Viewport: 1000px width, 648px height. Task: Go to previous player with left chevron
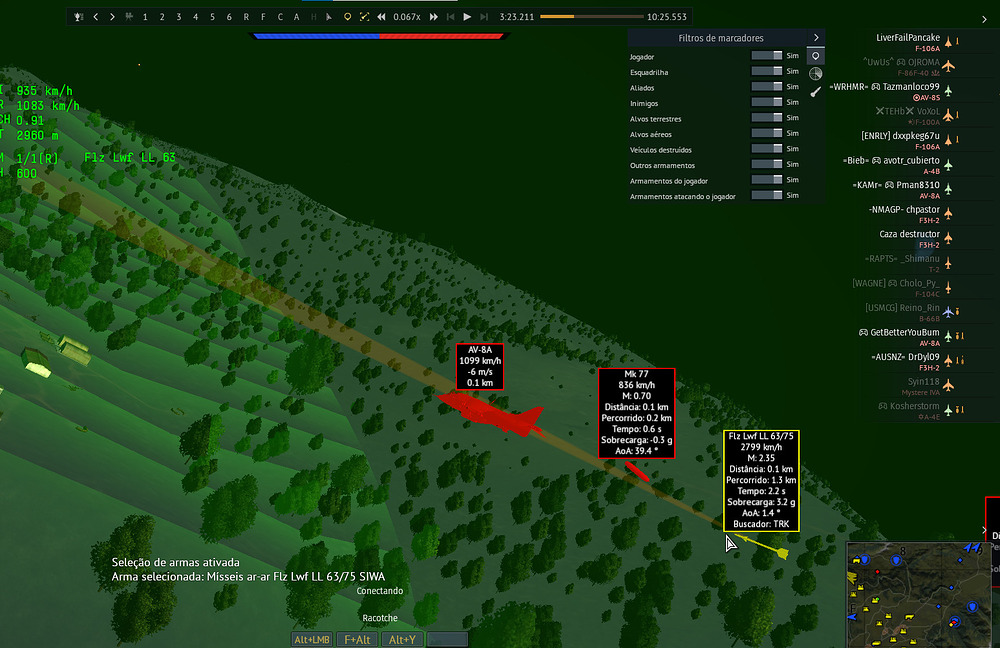(x=96, y=17)
